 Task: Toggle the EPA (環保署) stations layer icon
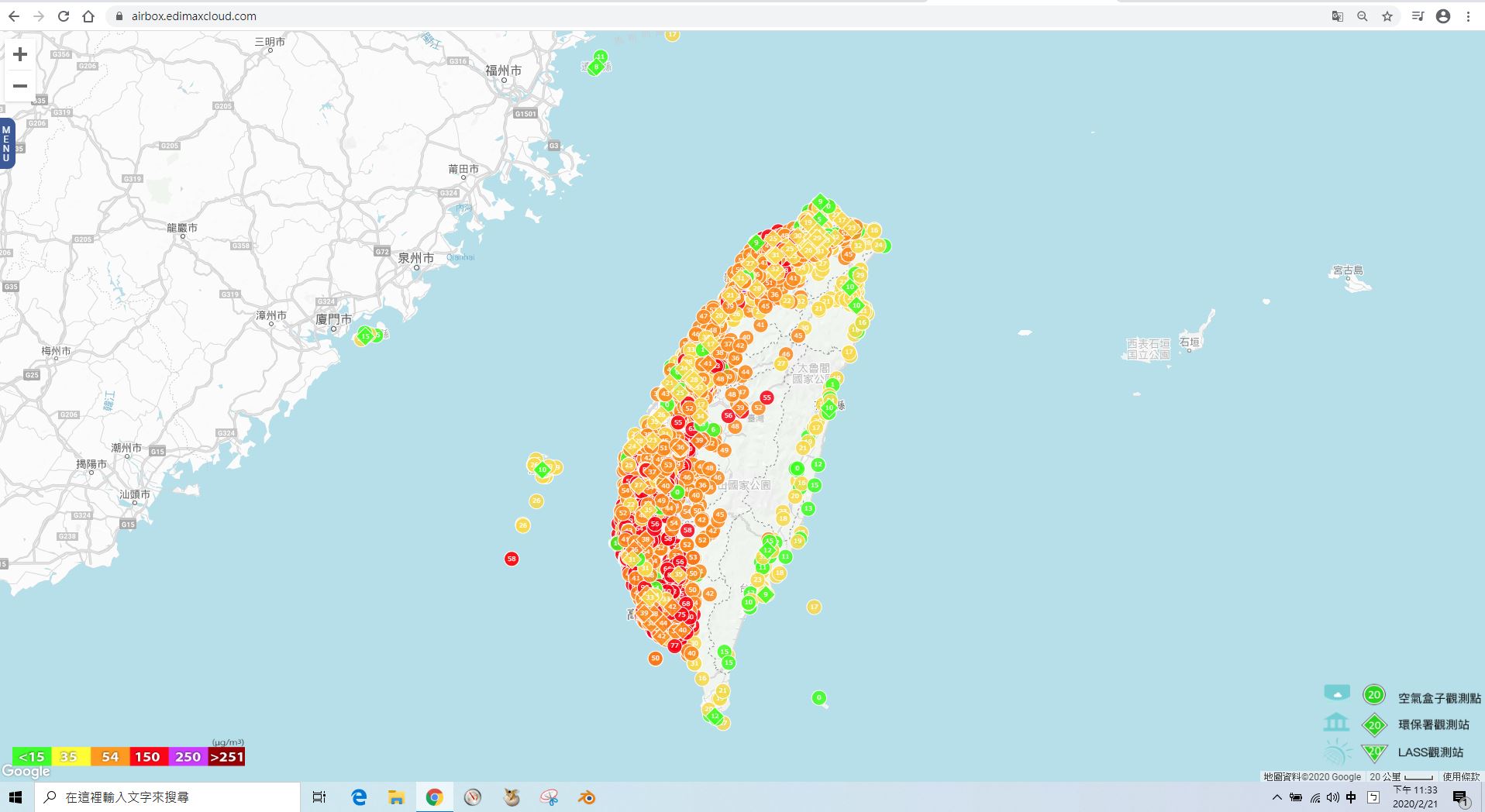pos(1336,723)
